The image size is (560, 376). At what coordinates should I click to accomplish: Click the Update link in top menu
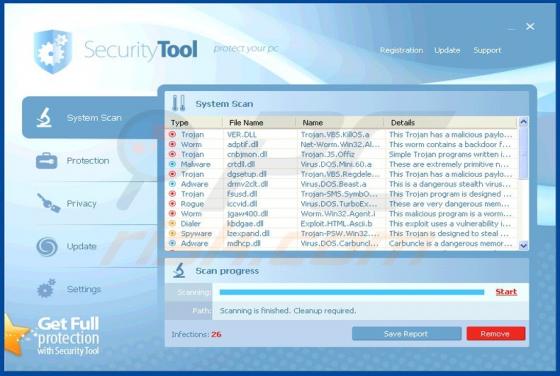point(447,50)
